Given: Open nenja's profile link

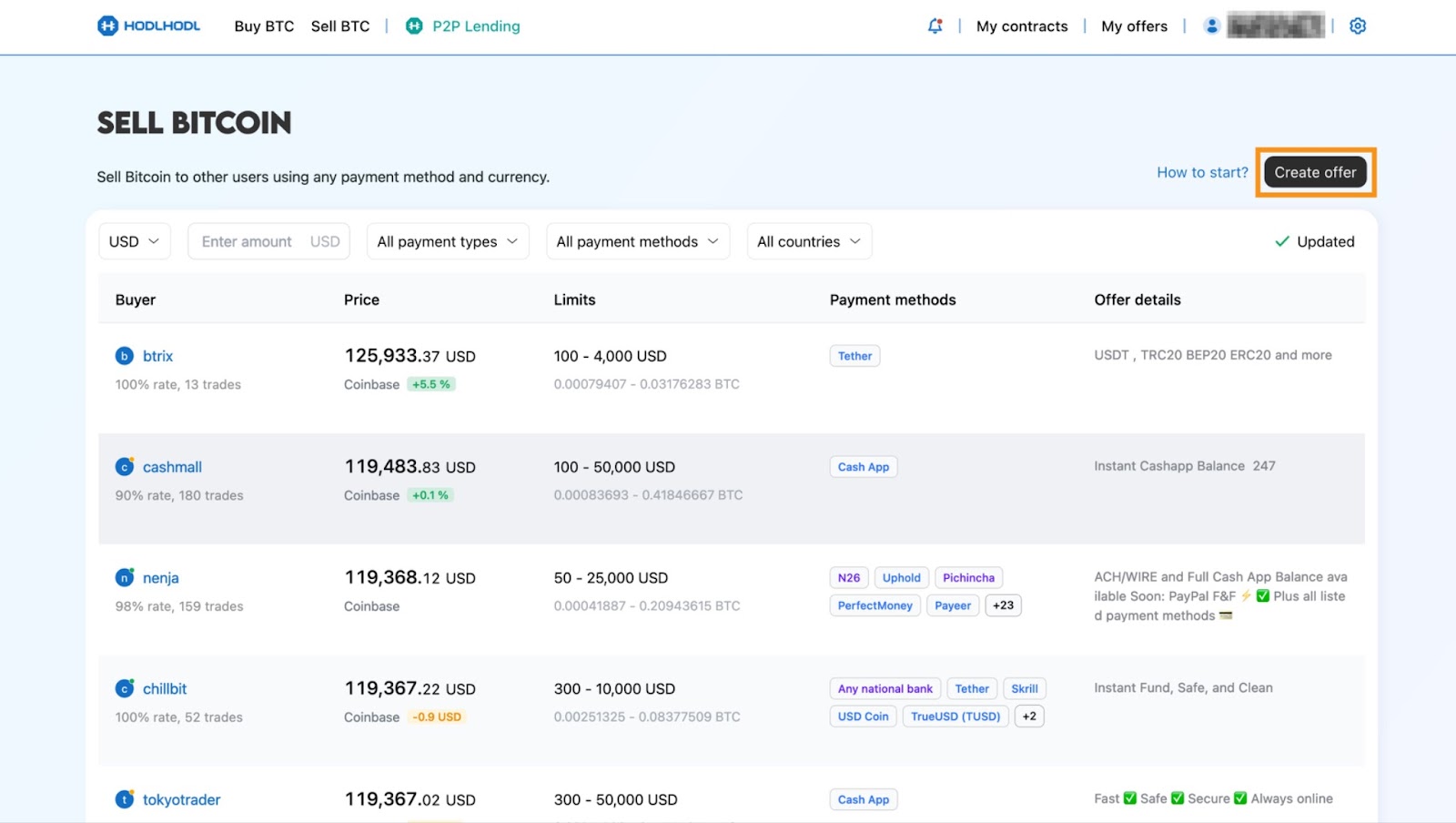Looking at the screenshot, I should click(x=161, y=578).
